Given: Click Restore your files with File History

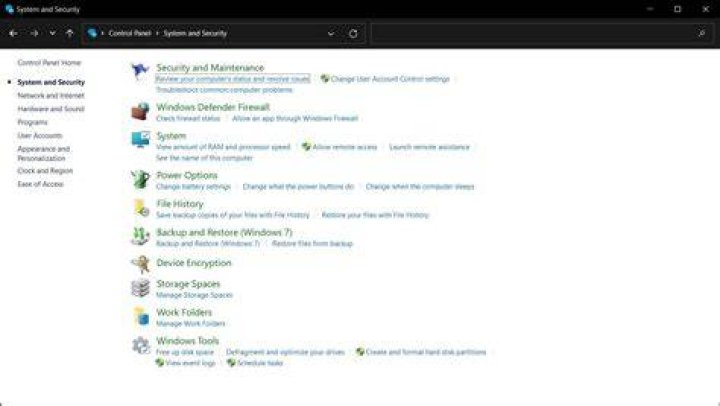Looking at the screenshot, I should click(375, 215).
